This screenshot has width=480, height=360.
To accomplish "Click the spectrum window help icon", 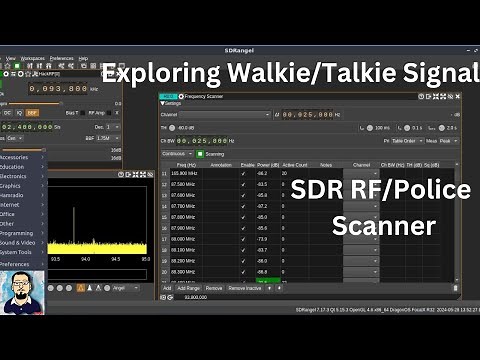I will point(121,174).
